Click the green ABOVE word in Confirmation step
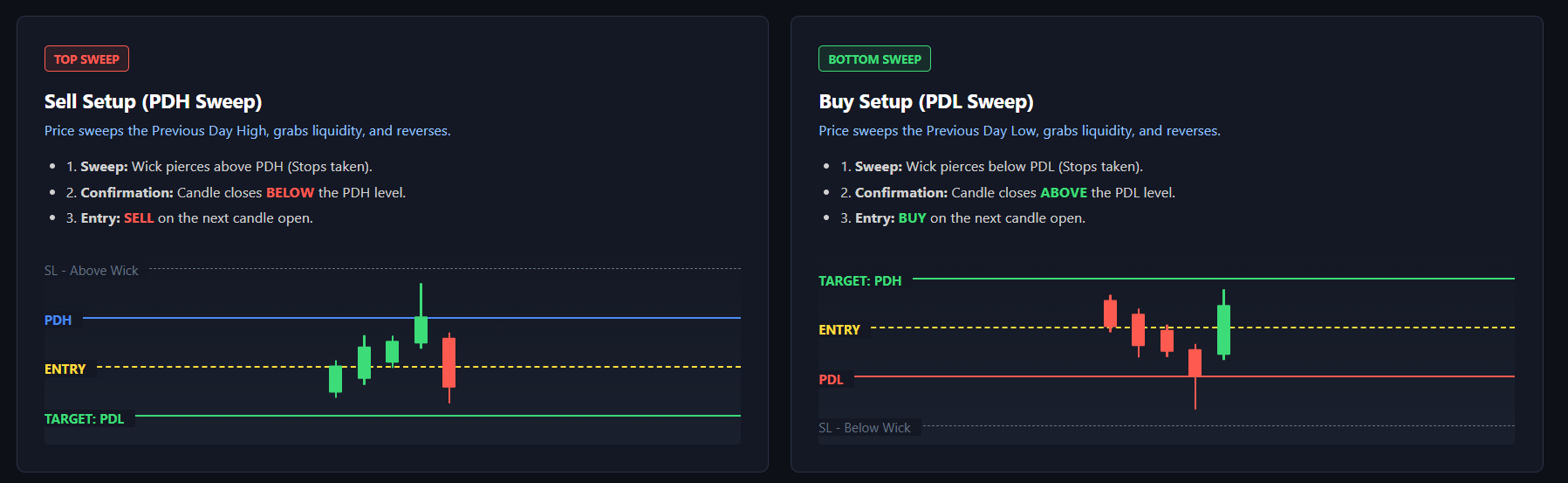 1064,192
